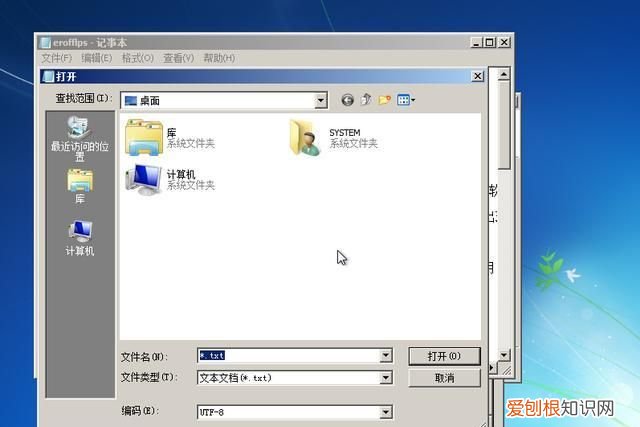The height and width of the screenshot is (427, 640).
Task: Click Notepad scrollbar down arrow
Action: coord(504,355)
